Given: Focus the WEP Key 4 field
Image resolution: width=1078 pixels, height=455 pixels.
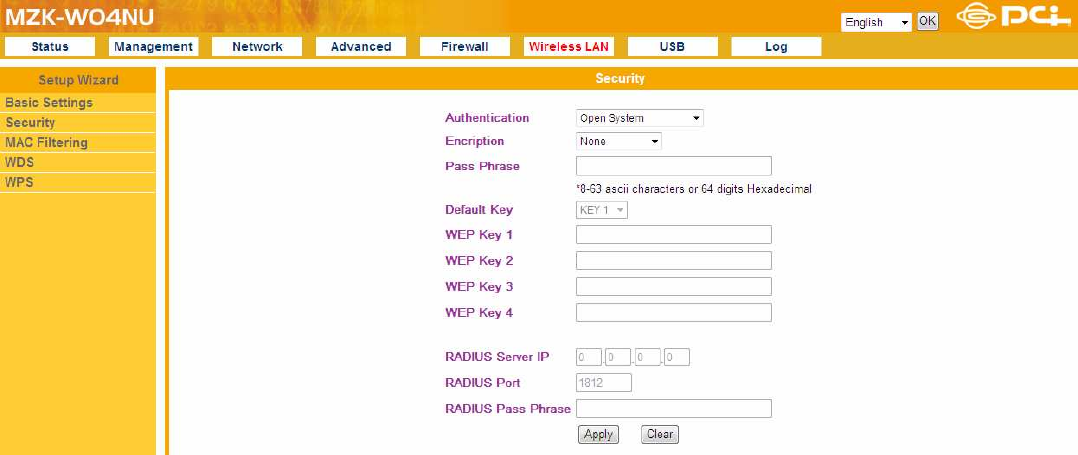Looking at the screenshot, I should click(674, 313).
